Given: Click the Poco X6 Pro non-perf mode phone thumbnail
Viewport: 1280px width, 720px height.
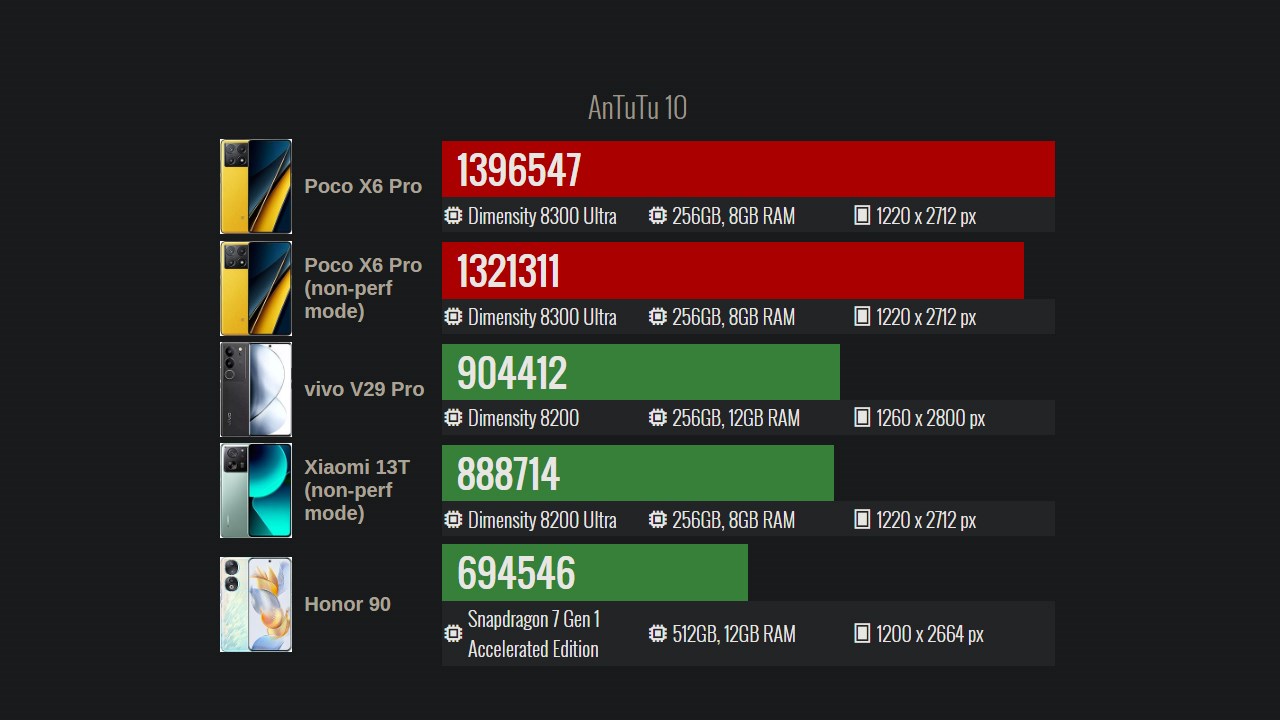Looking at the screenshot, I should tap(256, 288).
